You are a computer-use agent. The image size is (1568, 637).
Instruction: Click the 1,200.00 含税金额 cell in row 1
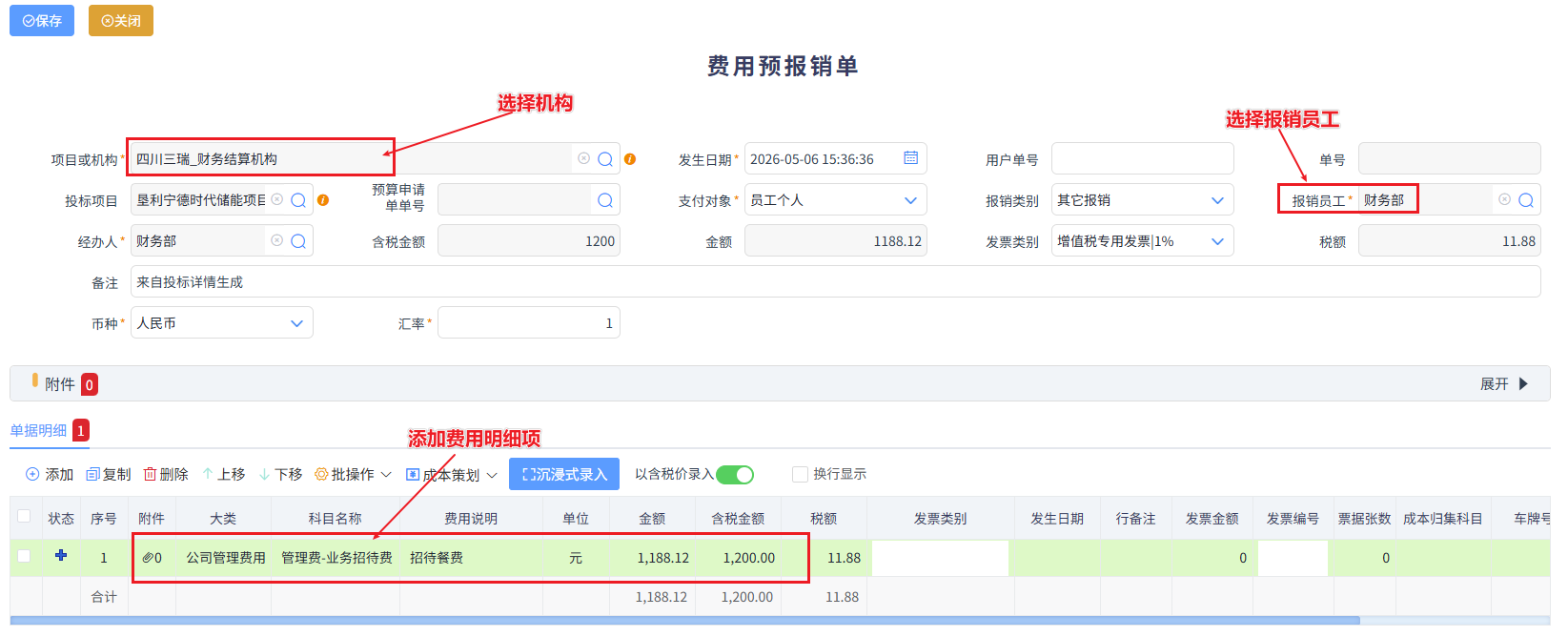[739, 558]
